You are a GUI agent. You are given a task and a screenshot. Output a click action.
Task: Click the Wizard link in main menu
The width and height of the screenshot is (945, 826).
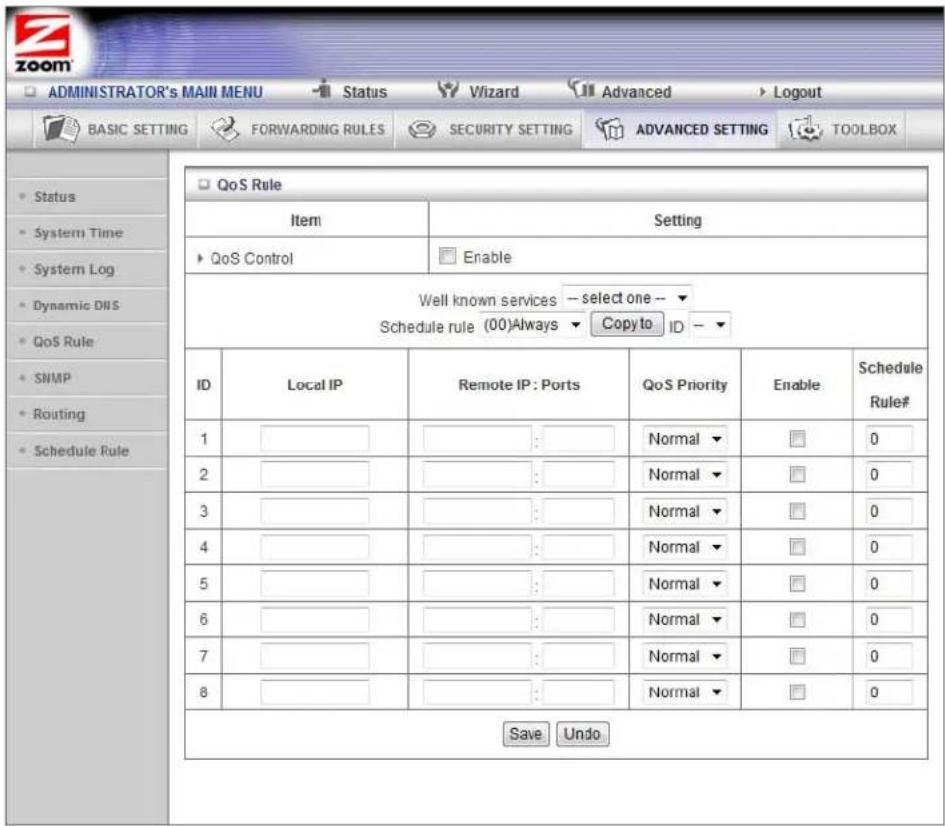494,92
